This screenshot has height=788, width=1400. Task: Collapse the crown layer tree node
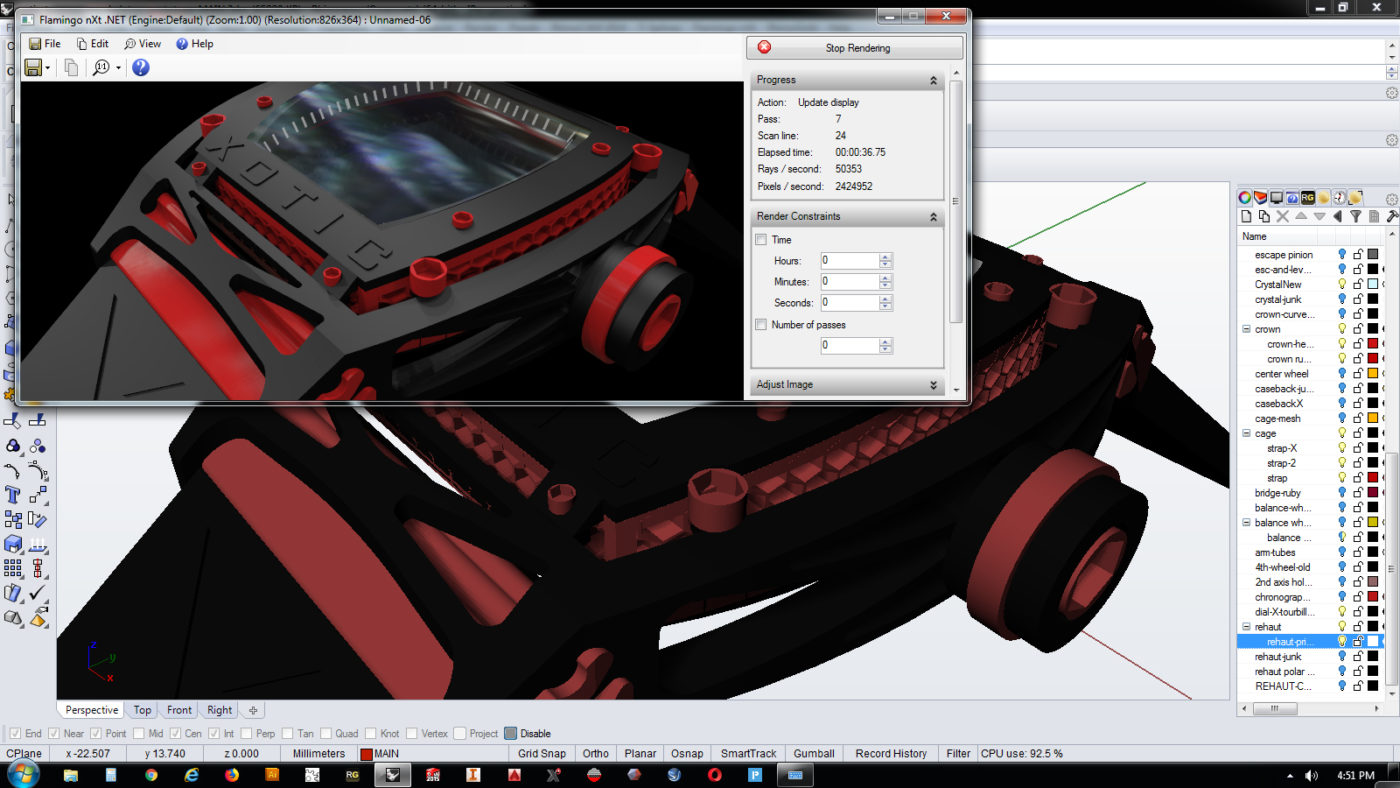(x=1246, y=329)
